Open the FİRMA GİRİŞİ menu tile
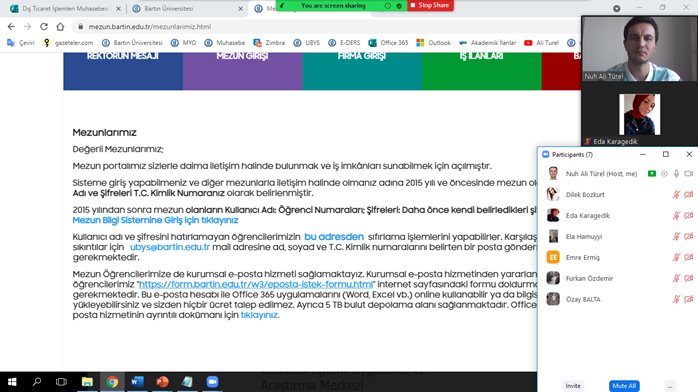This screenshot has width=698, height=392. pyautogui.click(x=362, y=71)
